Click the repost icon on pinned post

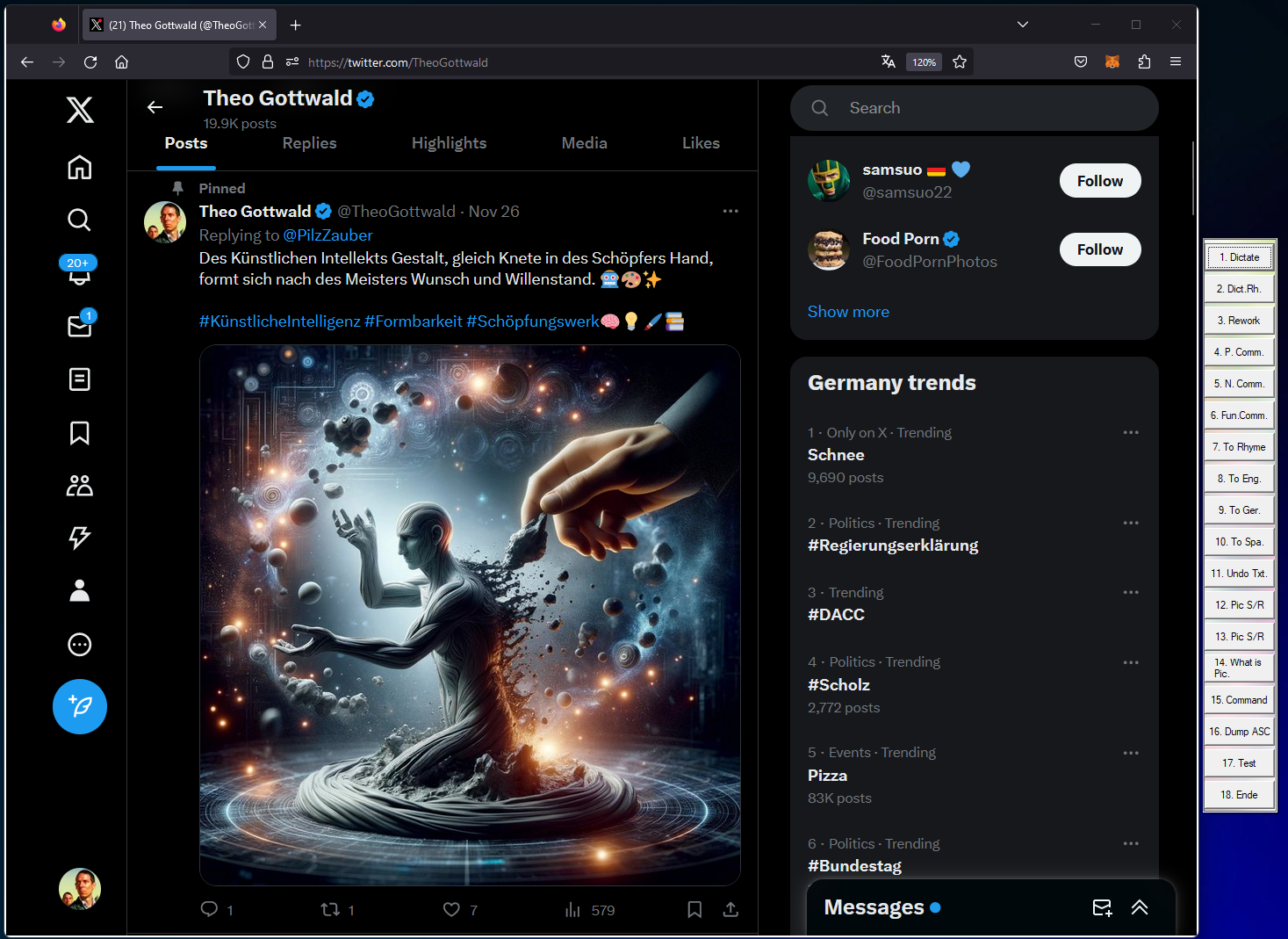click(330, 910)
